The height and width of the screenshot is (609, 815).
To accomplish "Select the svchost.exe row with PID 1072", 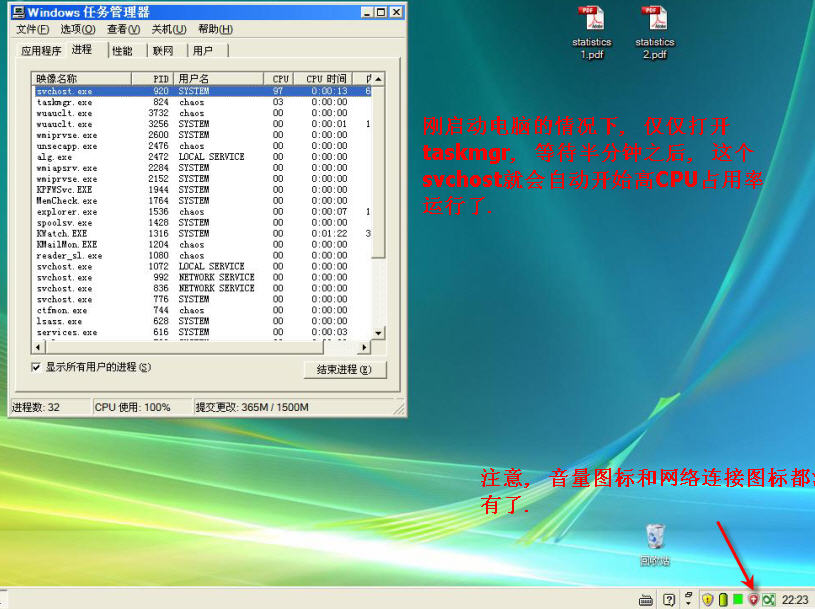I will pos(202,267).
